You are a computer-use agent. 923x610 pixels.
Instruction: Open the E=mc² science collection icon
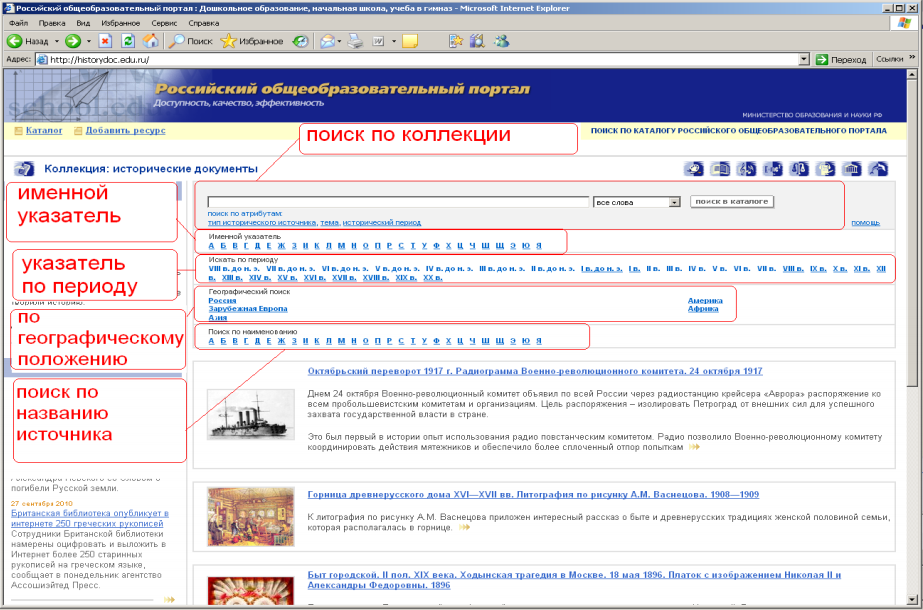773,169
